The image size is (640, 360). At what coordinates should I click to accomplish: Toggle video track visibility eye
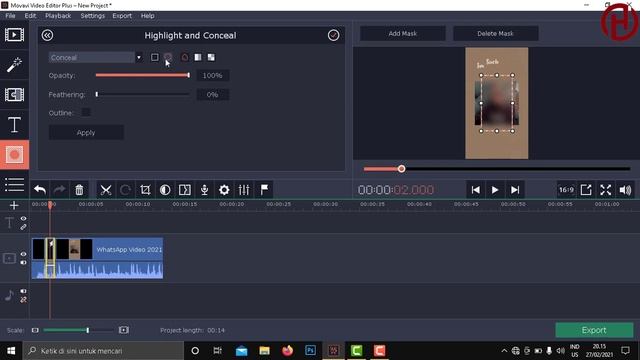[x=23, y=254]
